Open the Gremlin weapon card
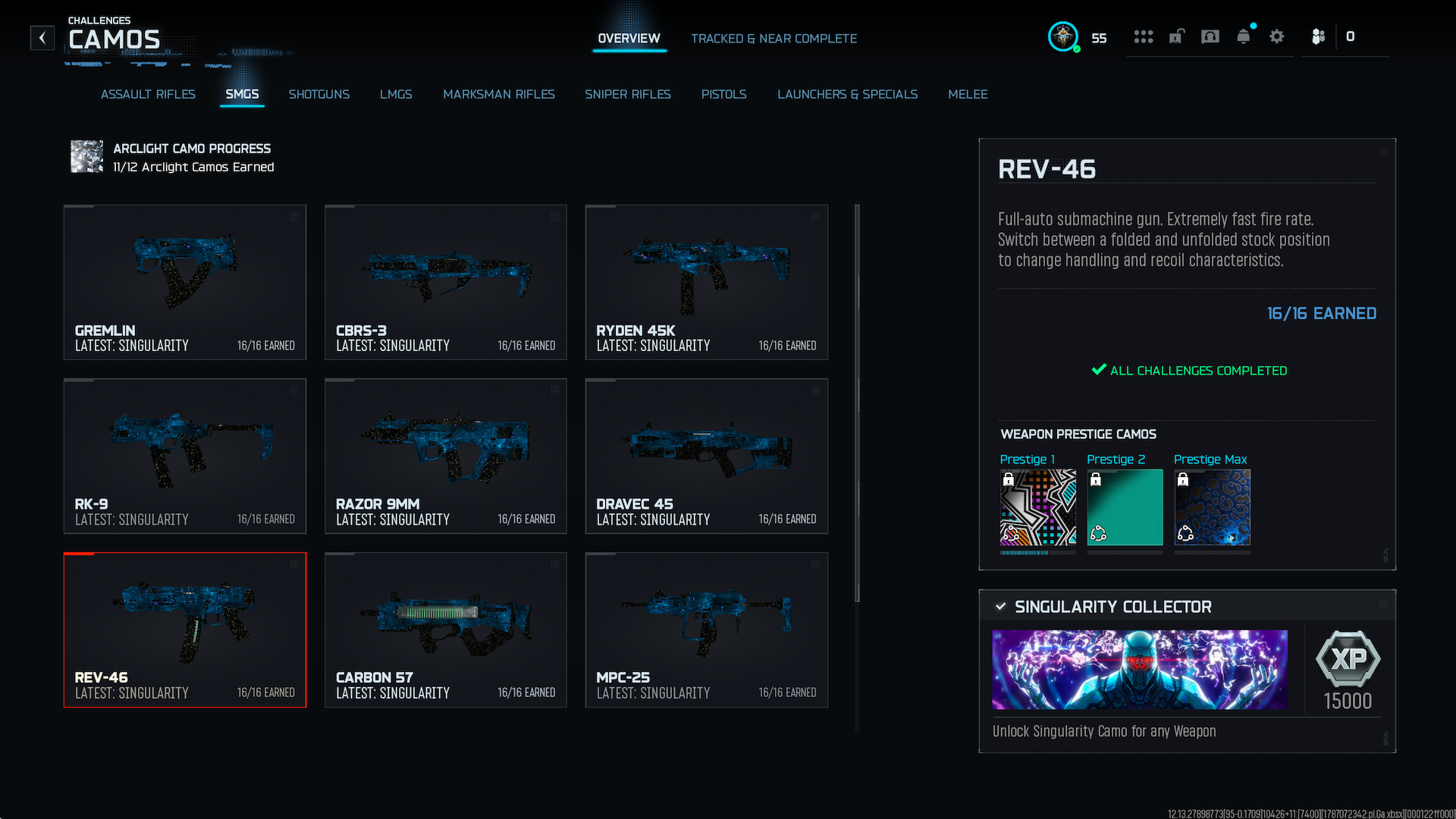 tap(185, 282)
